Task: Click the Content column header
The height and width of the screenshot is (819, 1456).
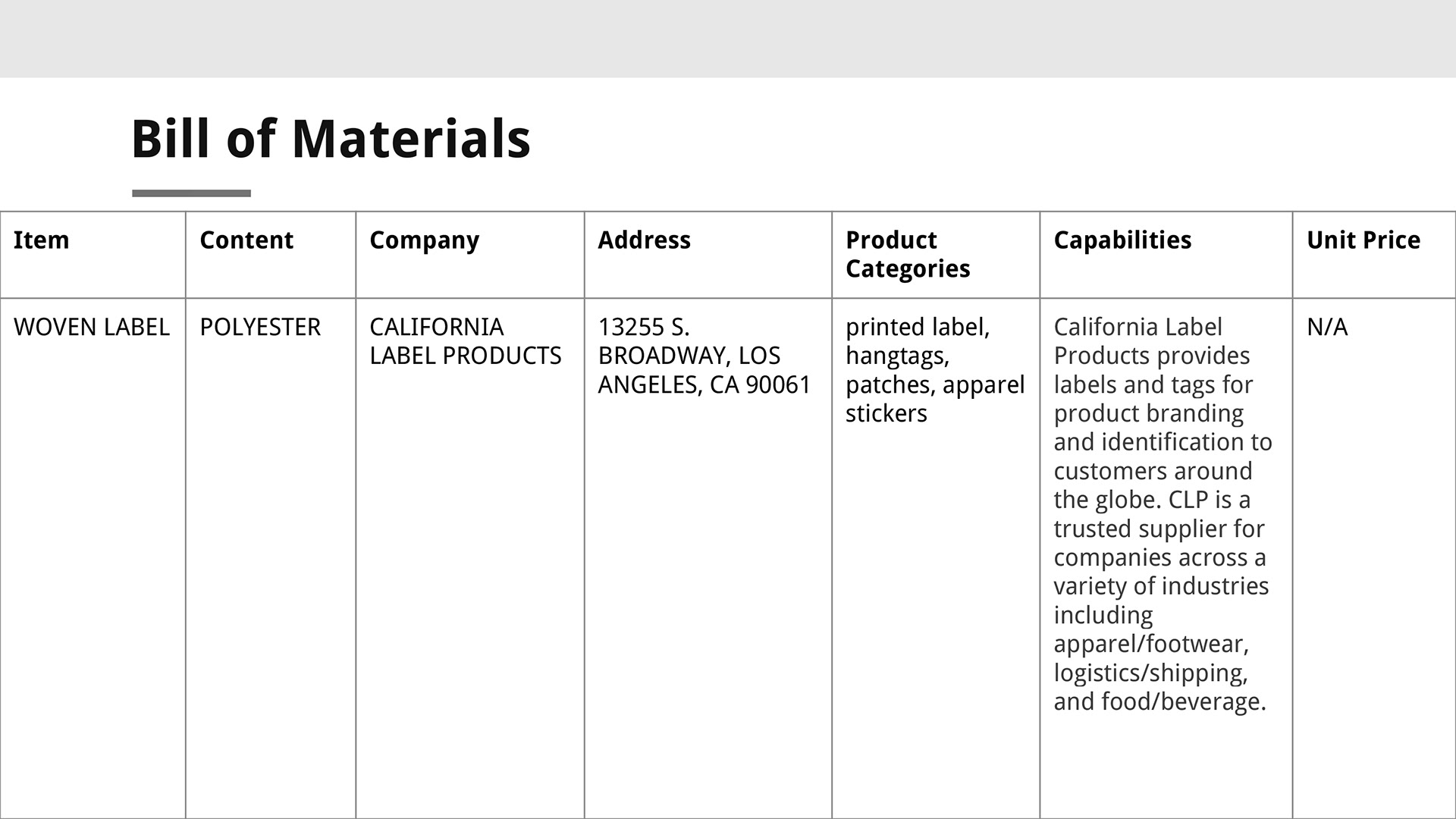Action: coord(246,240)
